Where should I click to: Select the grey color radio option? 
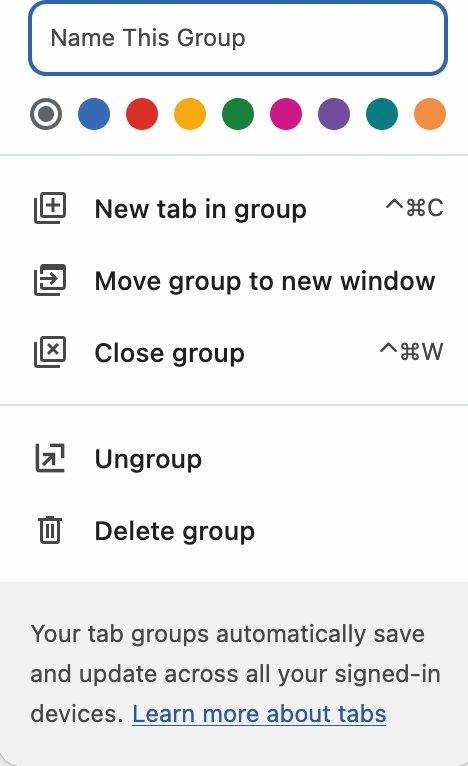click(x=46, y=114)
